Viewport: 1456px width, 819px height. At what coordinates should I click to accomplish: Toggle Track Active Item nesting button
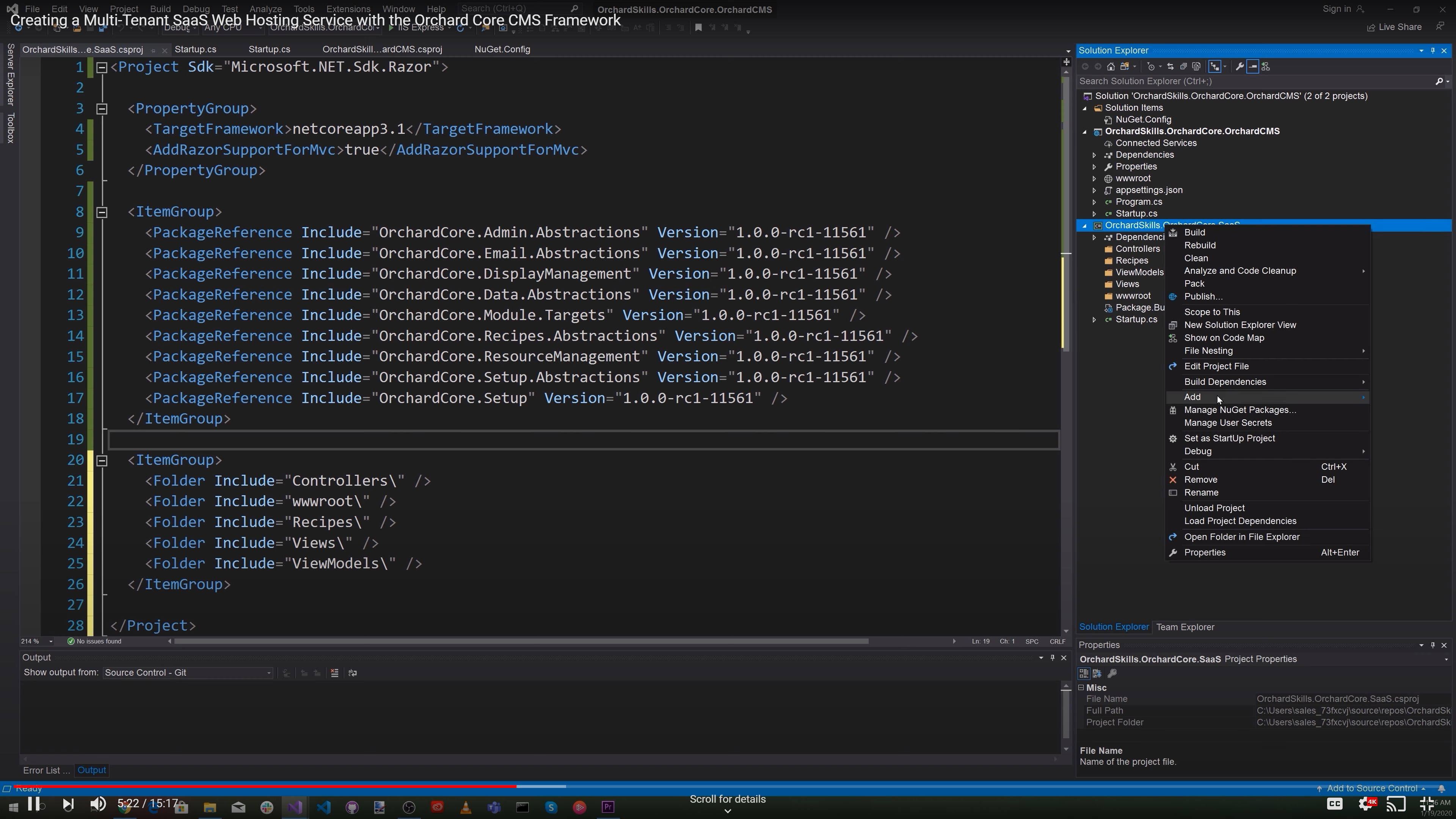click(1214, 67)
